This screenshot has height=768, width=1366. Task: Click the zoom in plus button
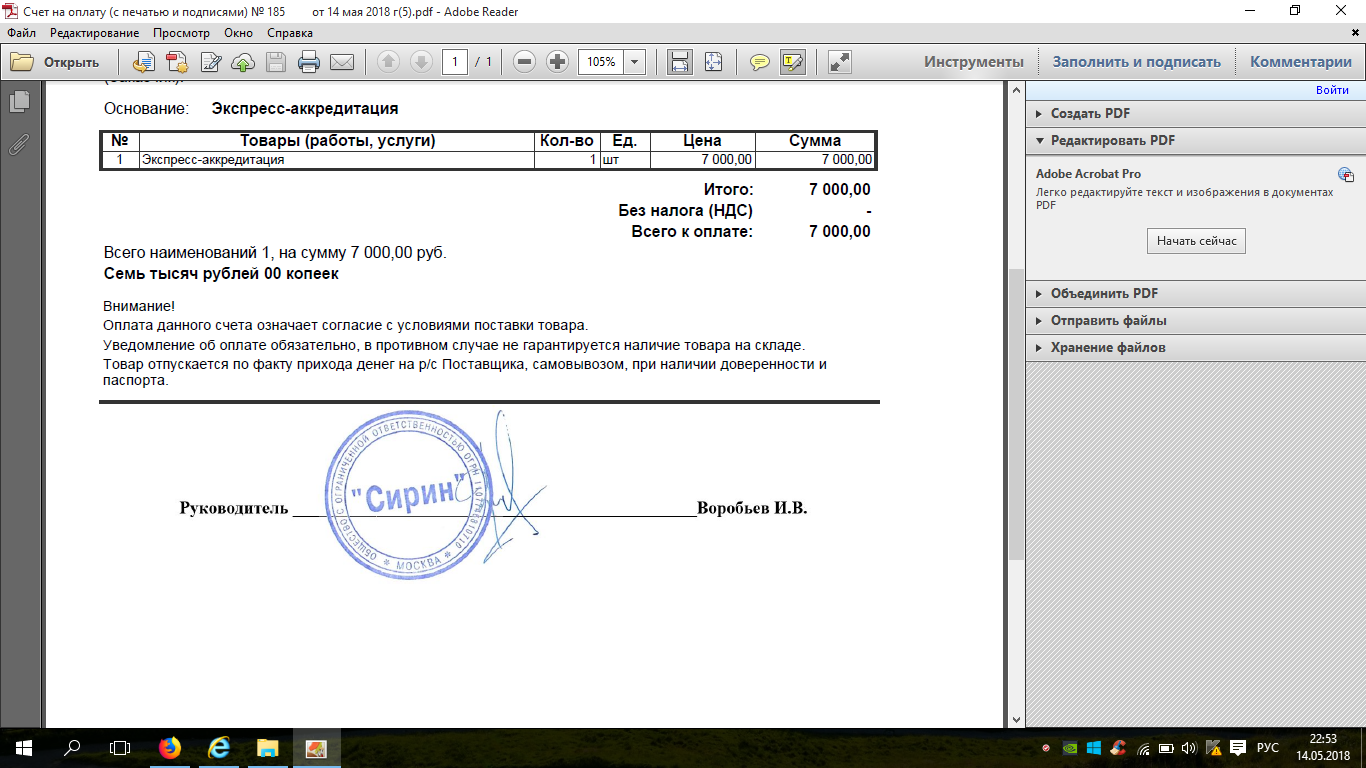(x=557, y=62)
